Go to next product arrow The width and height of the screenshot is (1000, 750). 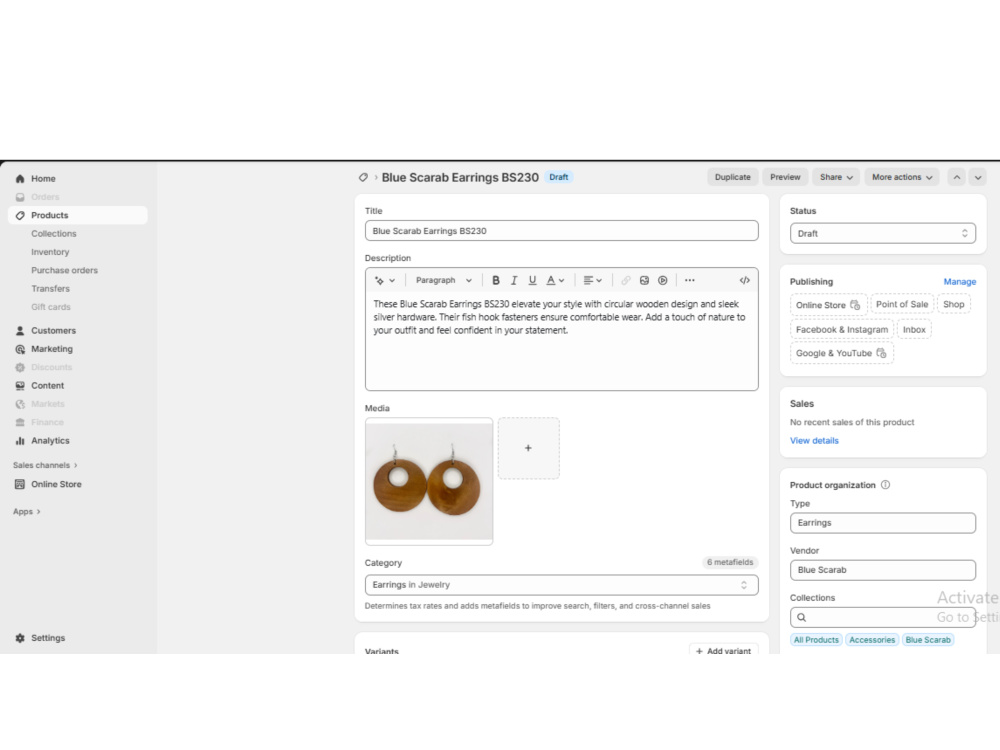coord(978,177)
